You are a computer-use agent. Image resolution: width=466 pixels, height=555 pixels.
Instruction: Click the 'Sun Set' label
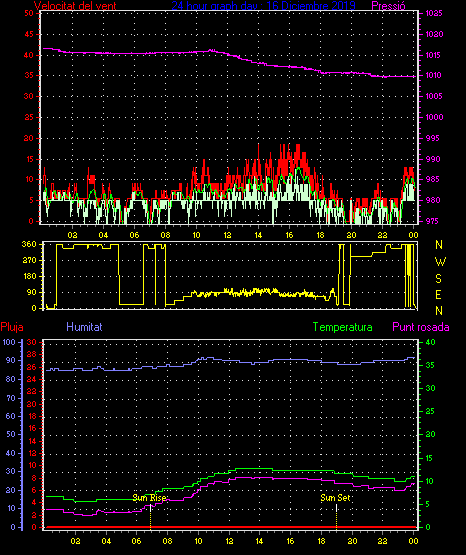(335, 498)
